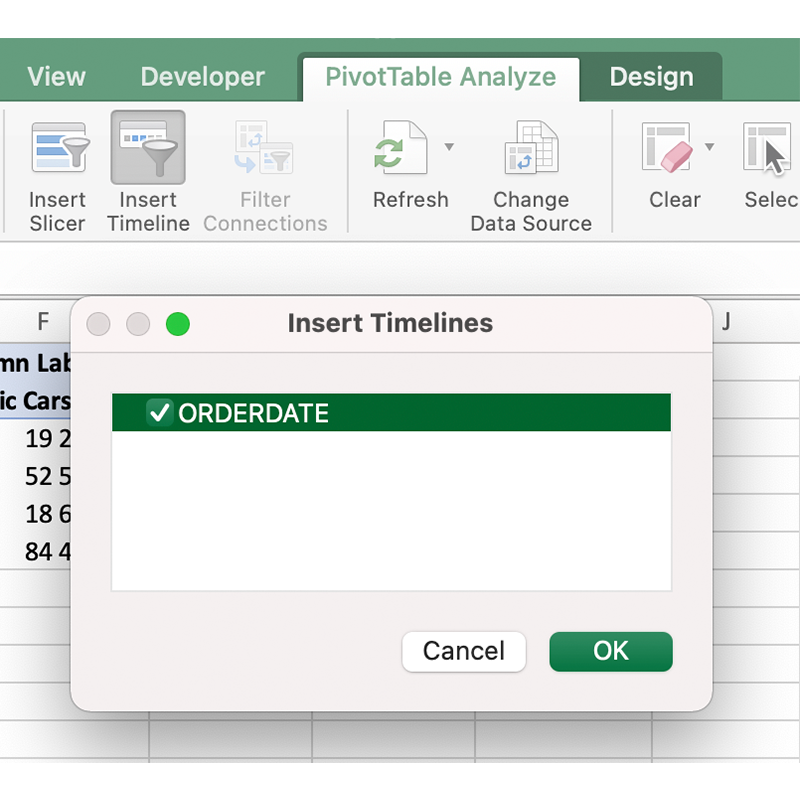Click the Change Data Source icon
Screen dimensions: 800x800
pos(530,150)
